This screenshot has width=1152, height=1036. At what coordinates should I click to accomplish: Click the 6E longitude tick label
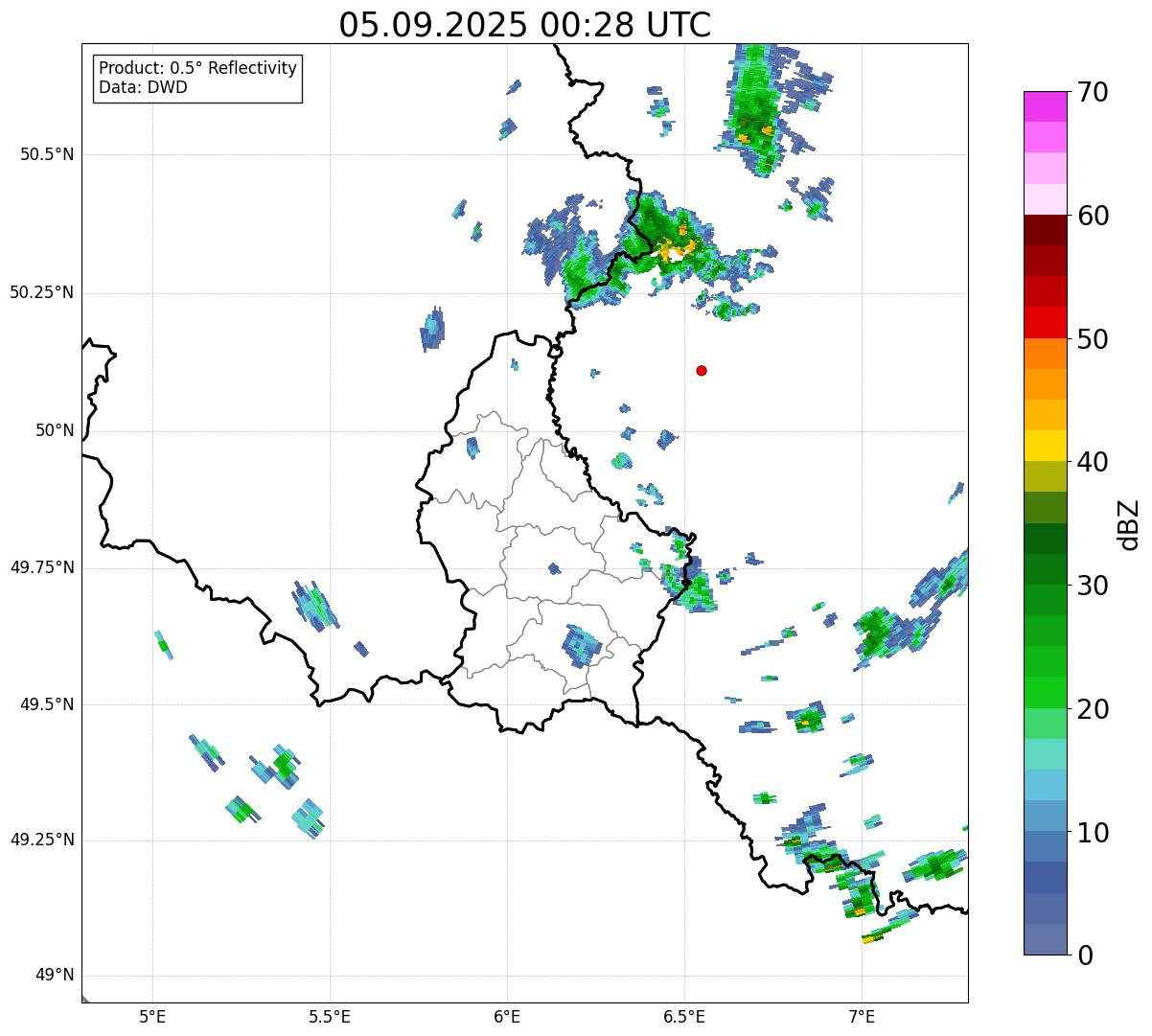pyautogui.click(x=507, y=1016)
